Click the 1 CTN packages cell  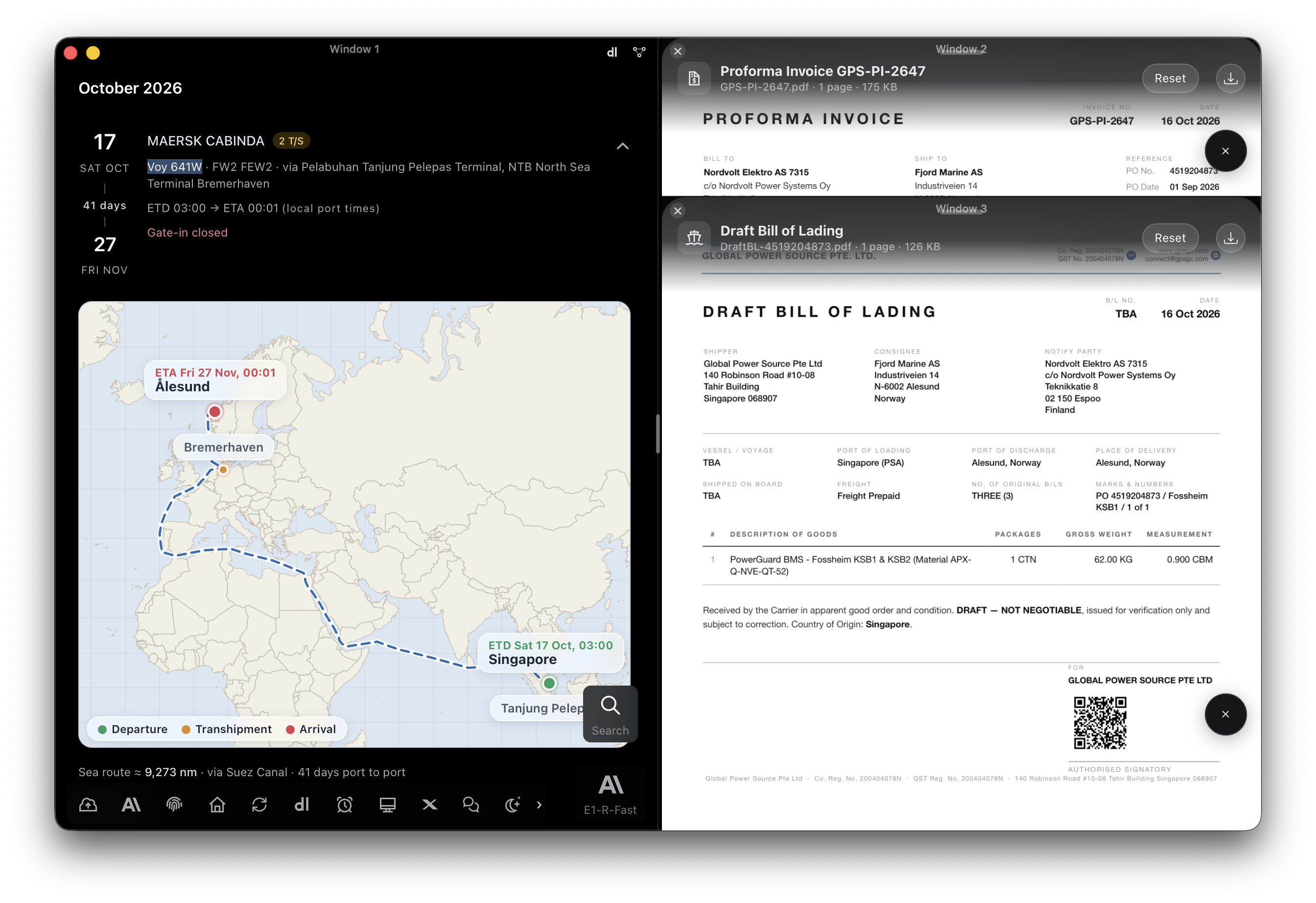point(1023,559)
